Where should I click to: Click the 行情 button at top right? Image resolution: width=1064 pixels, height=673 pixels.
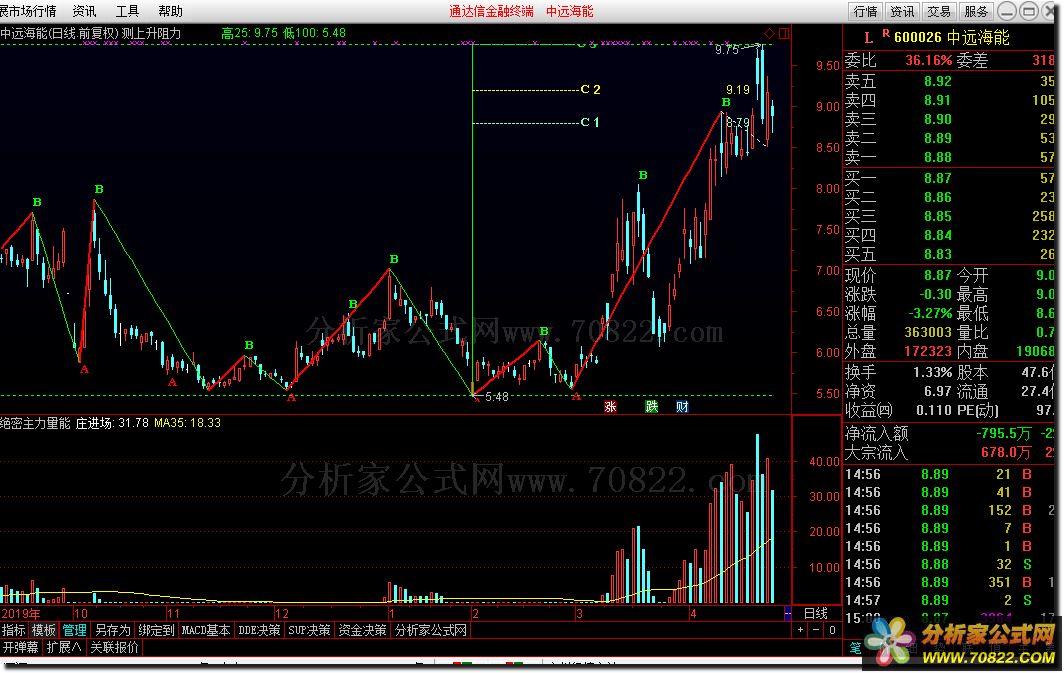point(865,12)
